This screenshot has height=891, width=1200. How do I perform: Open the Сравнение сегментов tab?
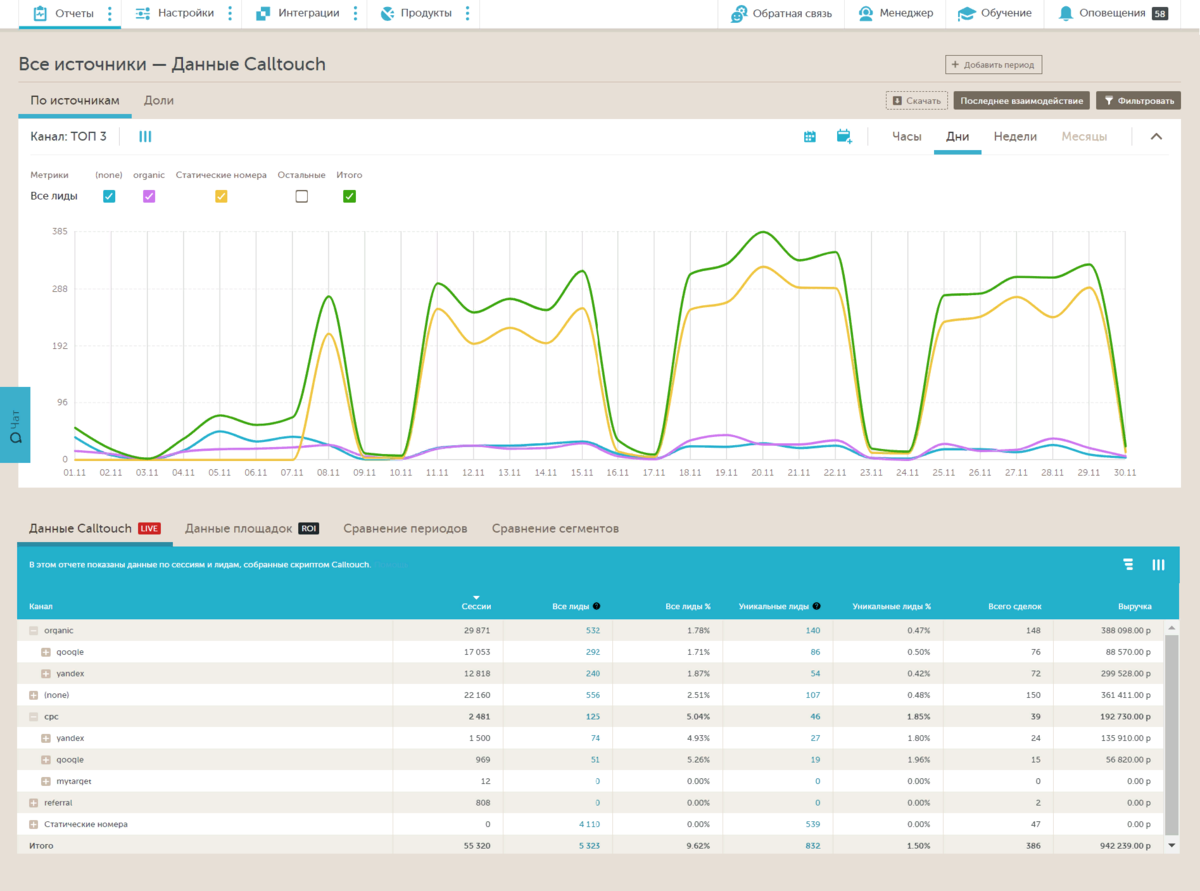(555, 528)
